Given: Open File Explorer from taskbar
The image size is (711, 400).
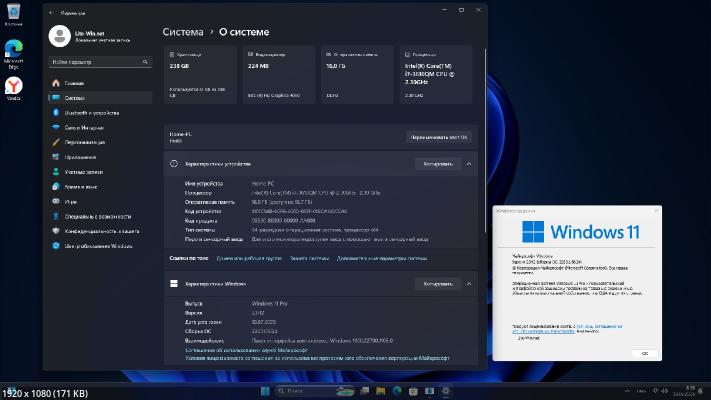Looking at the screenshot, I should click(x=380, y=391).
